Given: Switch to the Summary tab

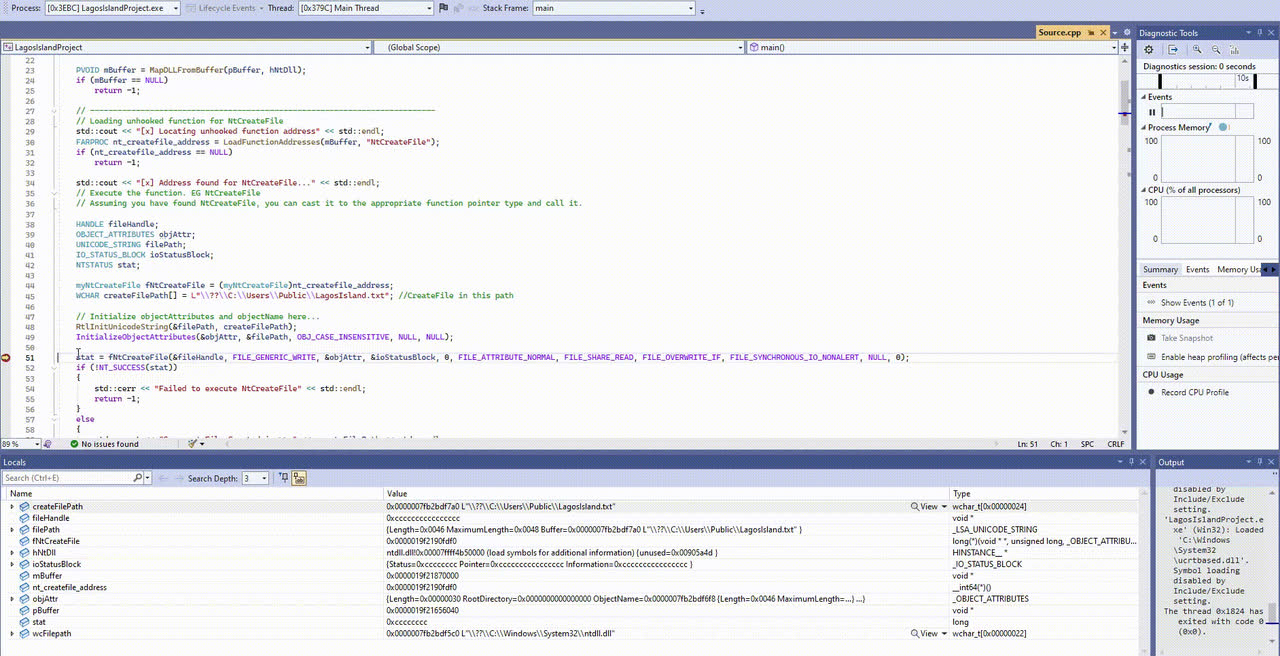Looking at the screenshot, I should pyautogui.click(x=1161, y=269).
